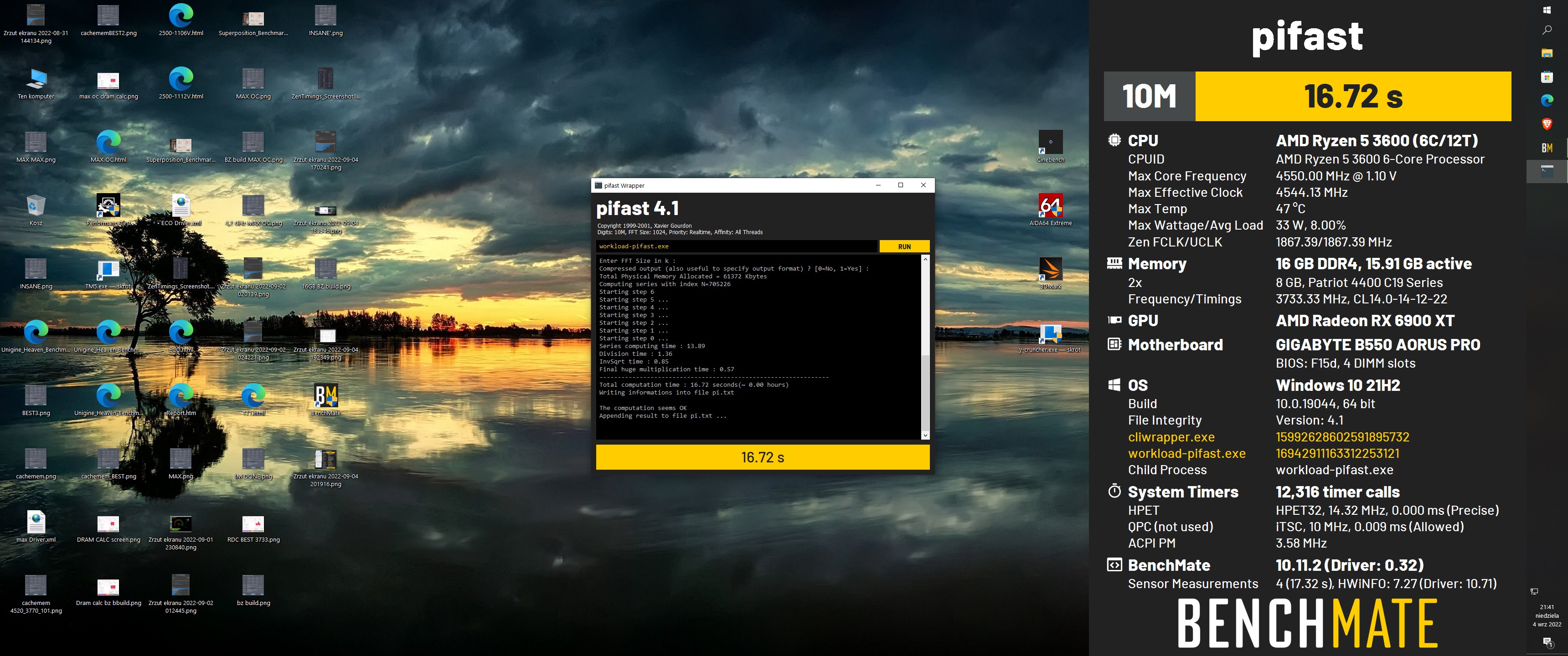Select BZ build MAX OC.png file
The height and width of the screenshot is (656, 1568).
pyautogui.click(x=253, y=147)
